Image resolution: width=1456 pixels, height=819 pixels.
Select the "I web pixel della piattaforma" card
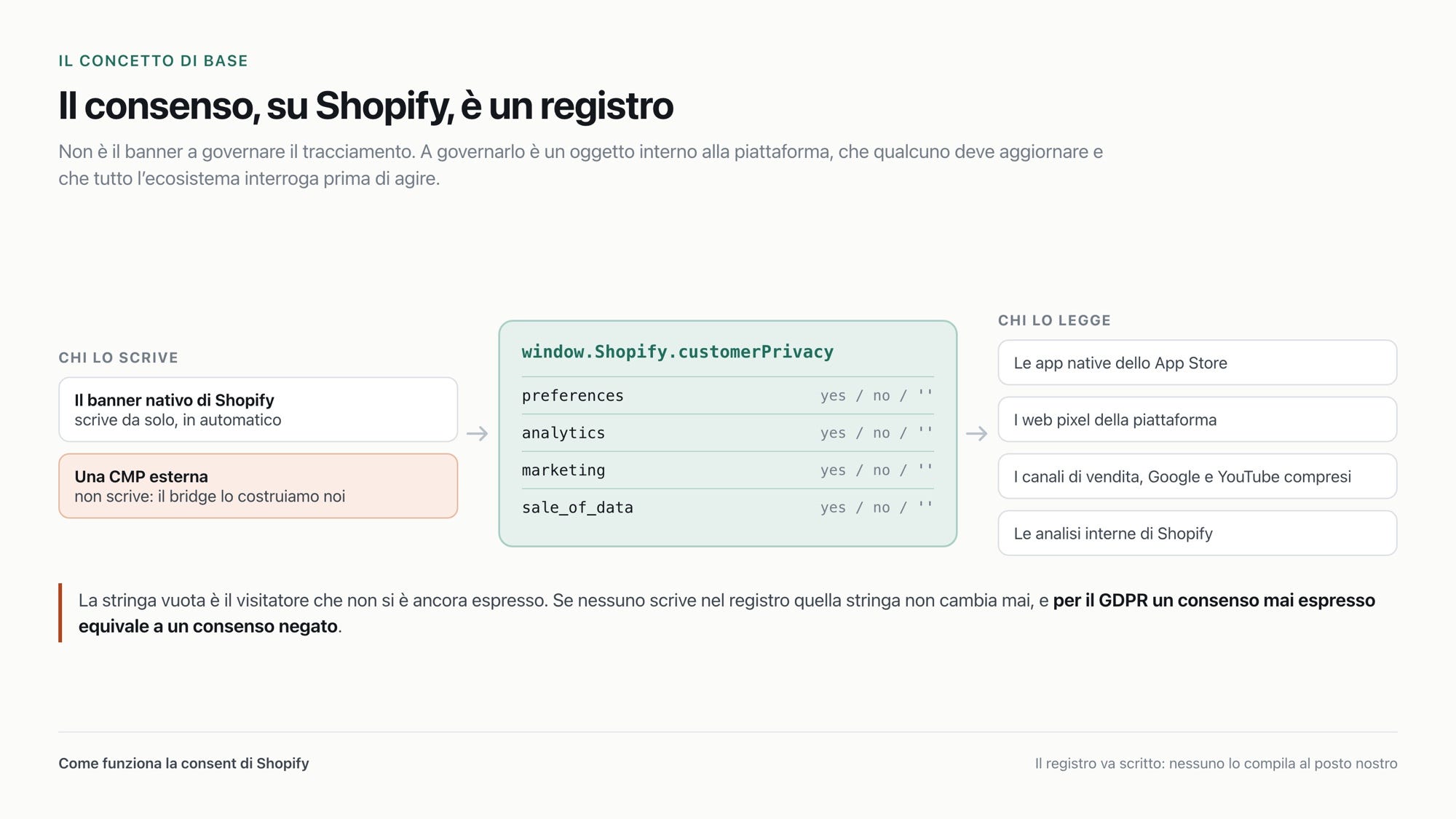[1198, 419]
